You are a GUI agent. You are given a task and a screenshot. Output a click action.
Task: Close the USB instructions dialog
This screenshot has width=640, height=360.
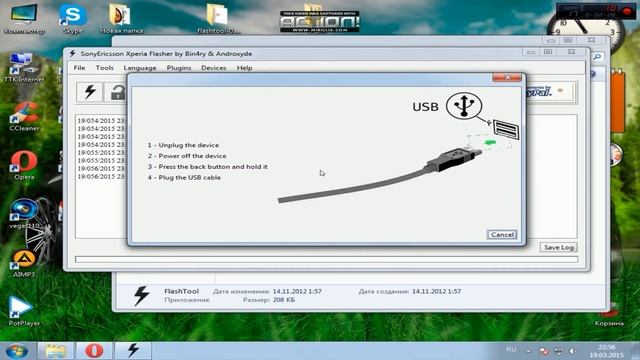pyautogui.click(x=507, y=77)
